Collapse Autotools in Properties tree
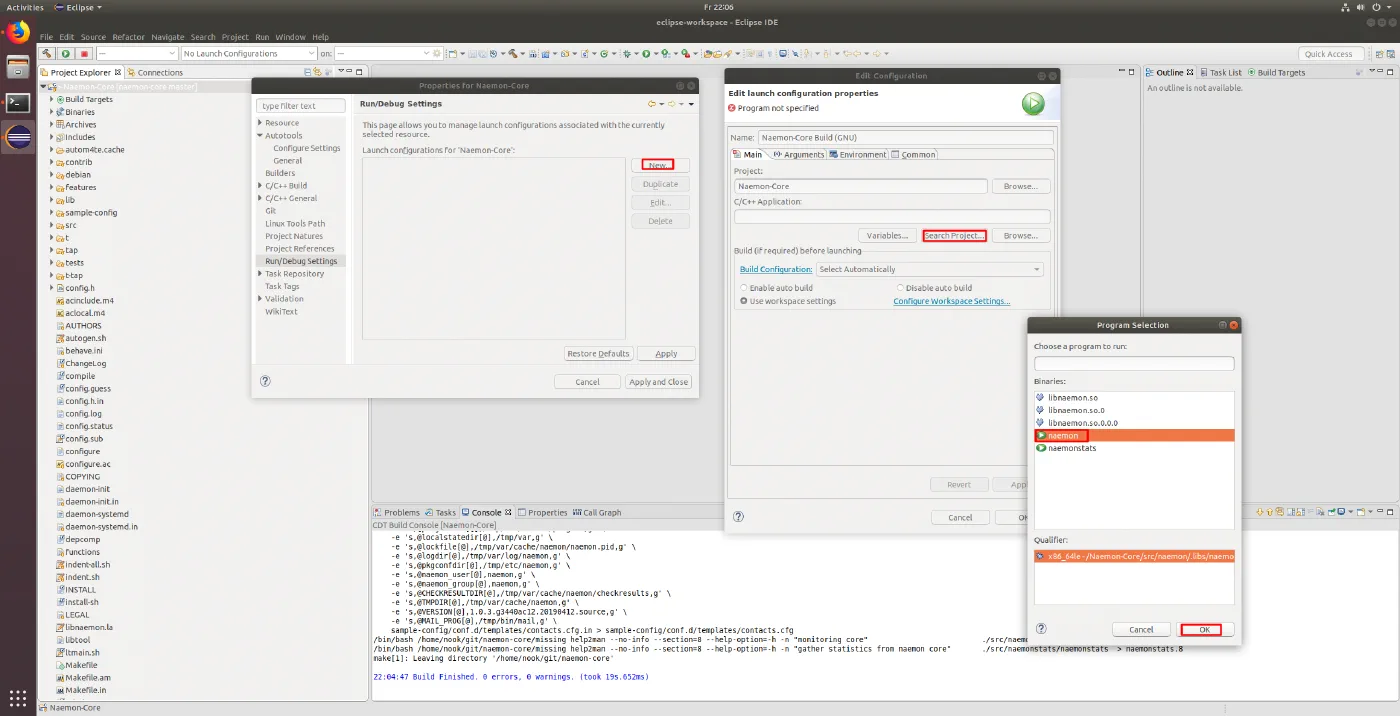This screenshot has width=1400, height=716. tap(260, 135)
